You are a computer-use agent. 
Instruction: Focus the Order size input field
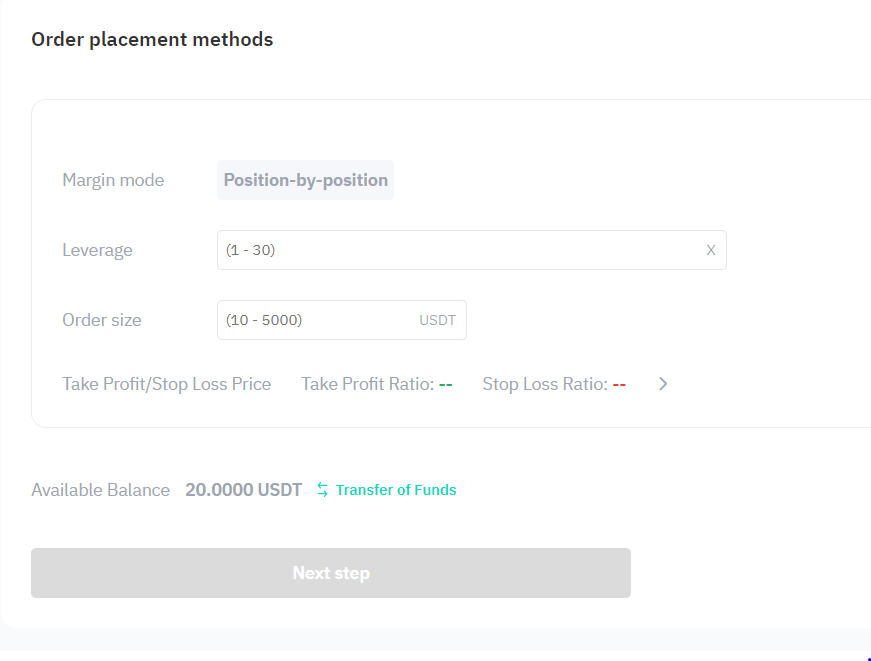pyautogui.click(x=342, y=320)
